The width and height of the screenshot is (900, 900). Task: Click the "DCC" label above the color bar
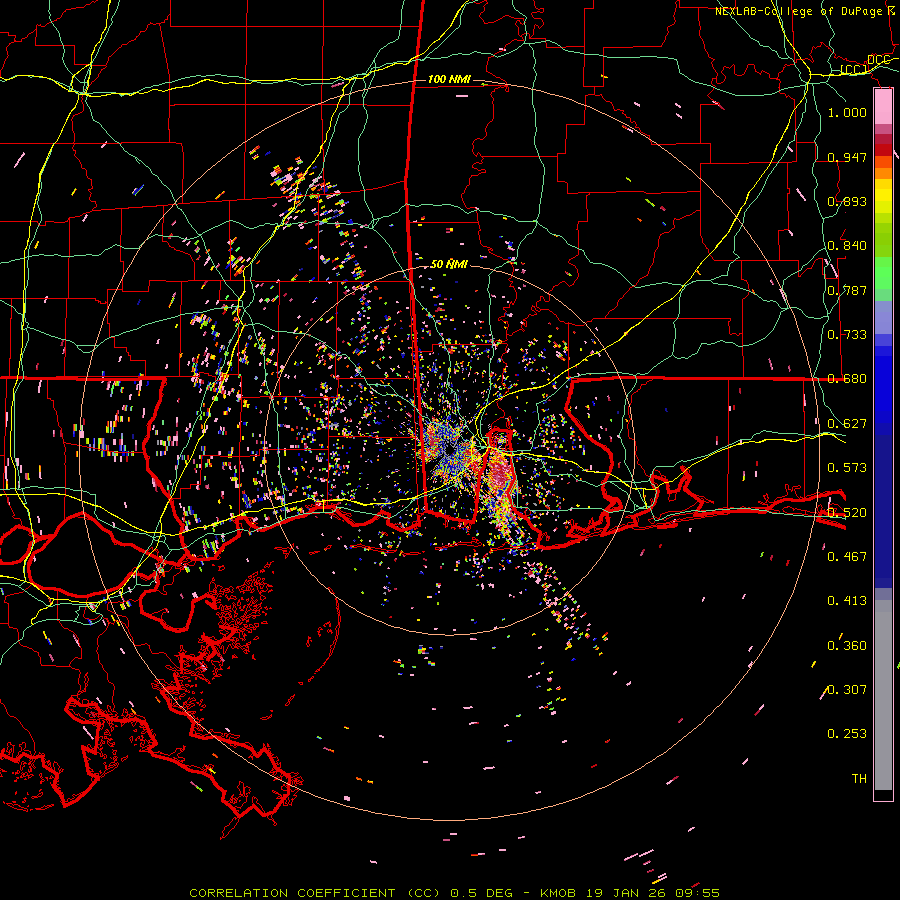point(878,60)
